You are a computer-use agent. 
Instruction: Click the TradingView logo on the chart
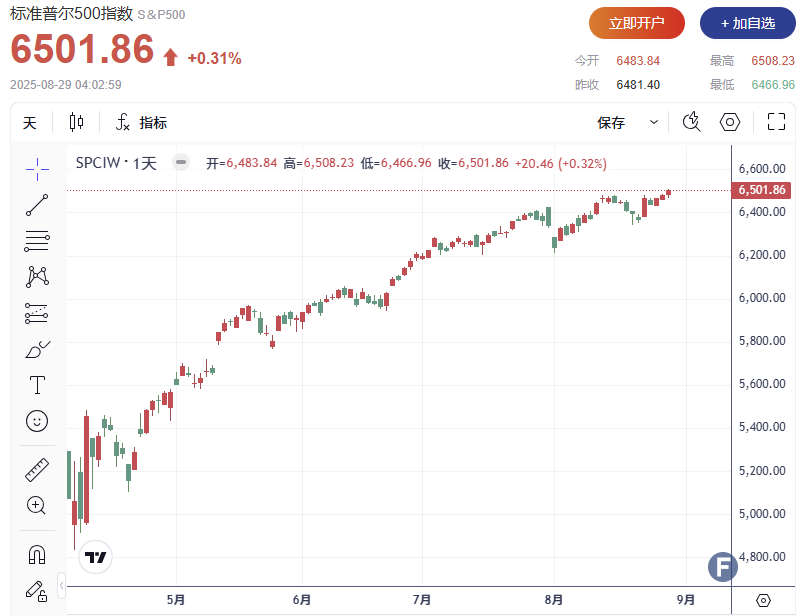(95, 557)
